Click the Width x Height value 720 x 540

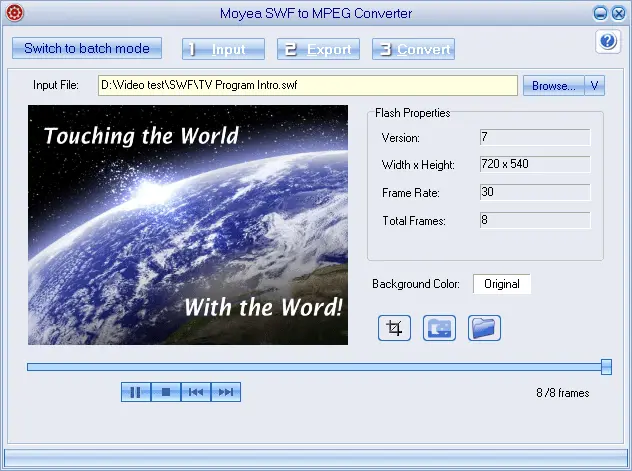(535, 164)
